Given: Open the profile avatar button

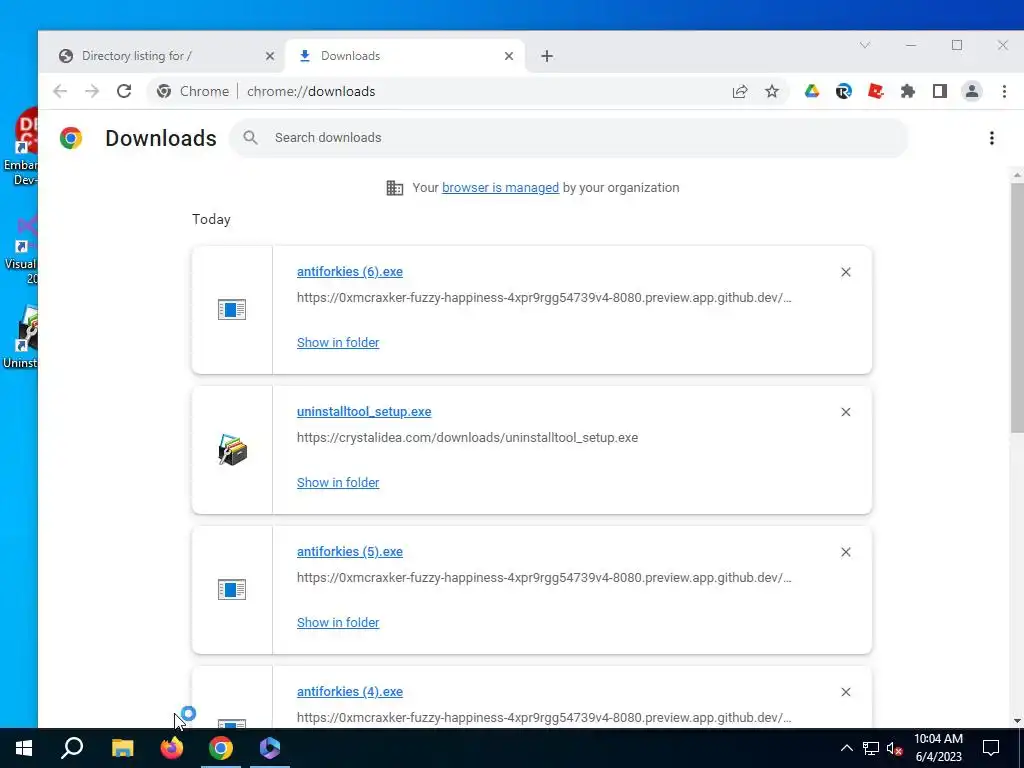Looking at the screenshot, I should pyautogui.click(x=972, y=91).
